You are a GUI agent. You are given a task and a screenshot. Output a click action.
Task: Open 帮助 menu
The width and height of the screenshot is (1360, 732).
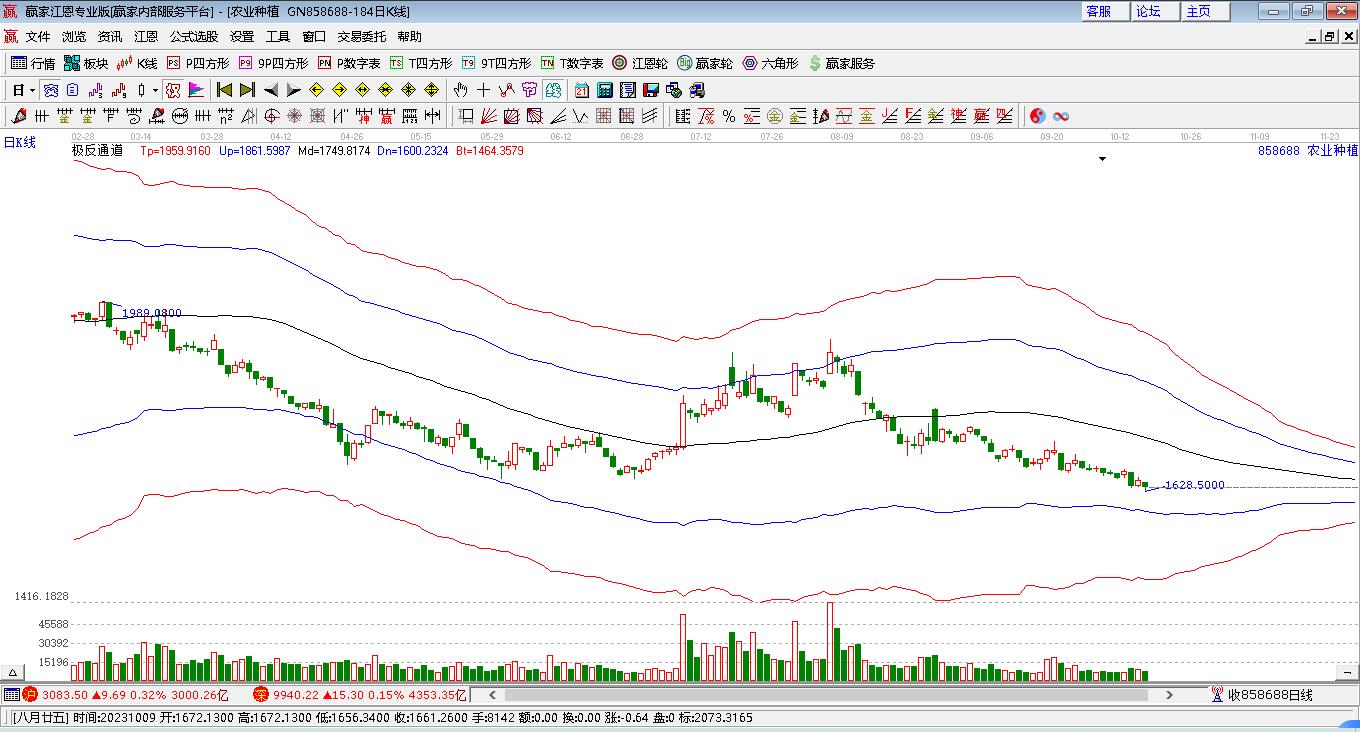(x=410, y=36)
